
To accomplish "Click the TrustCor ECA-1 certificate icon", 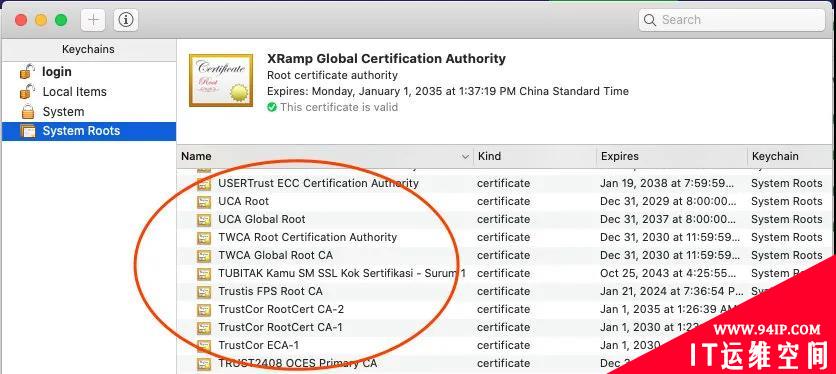I will [x=204, y=346].
